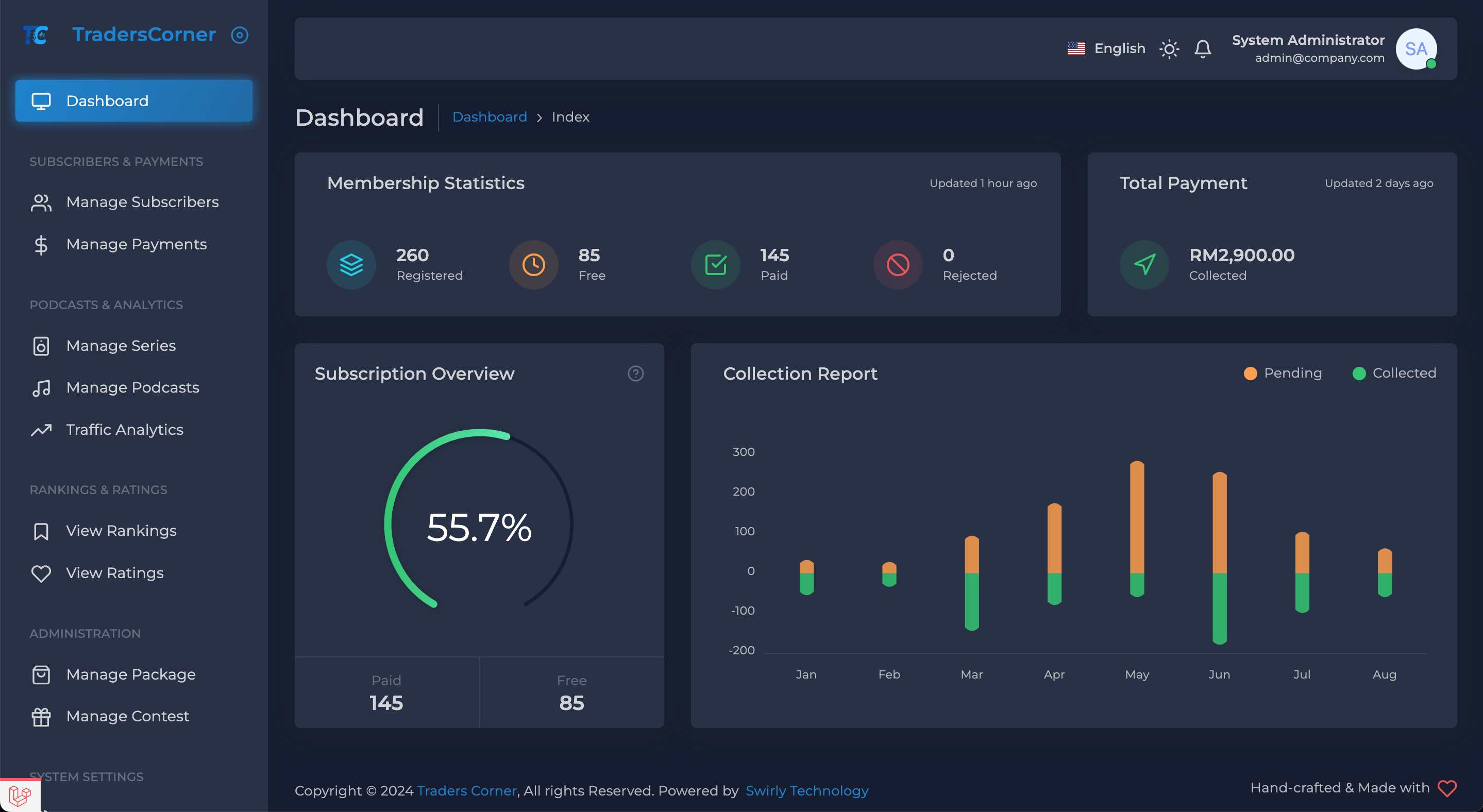Viewport: 1483px width, 812px height.
Task: Click the Dashboard breadcrumb link
Action: (x=490, y=117)
